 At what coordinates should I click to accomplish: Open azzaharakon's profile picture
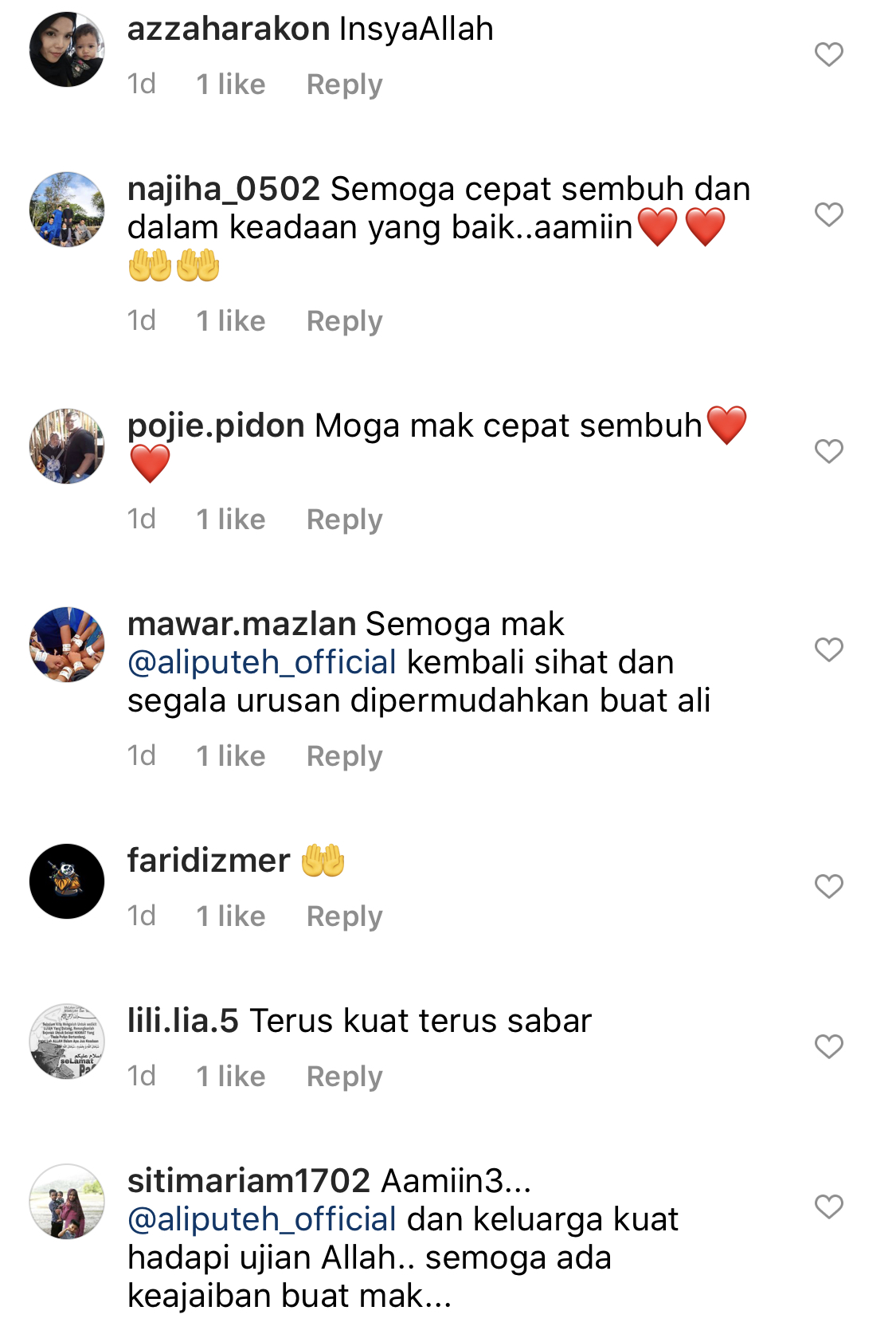pyautogui.click(x=67, y=49)
